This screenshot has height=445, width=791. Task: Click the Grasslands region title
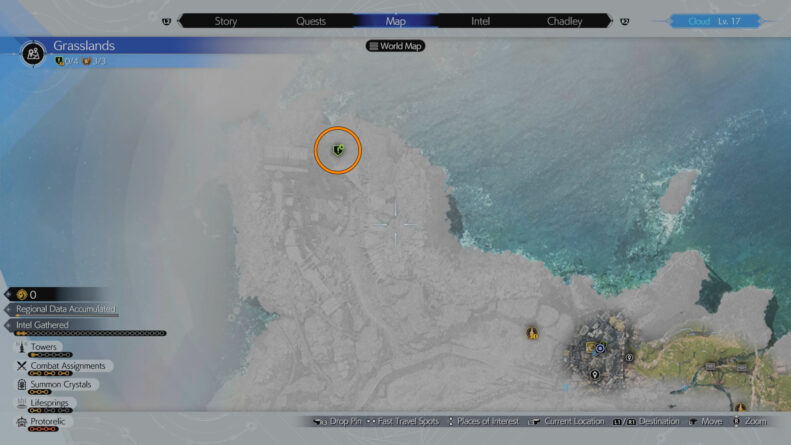tap(84, 45)
